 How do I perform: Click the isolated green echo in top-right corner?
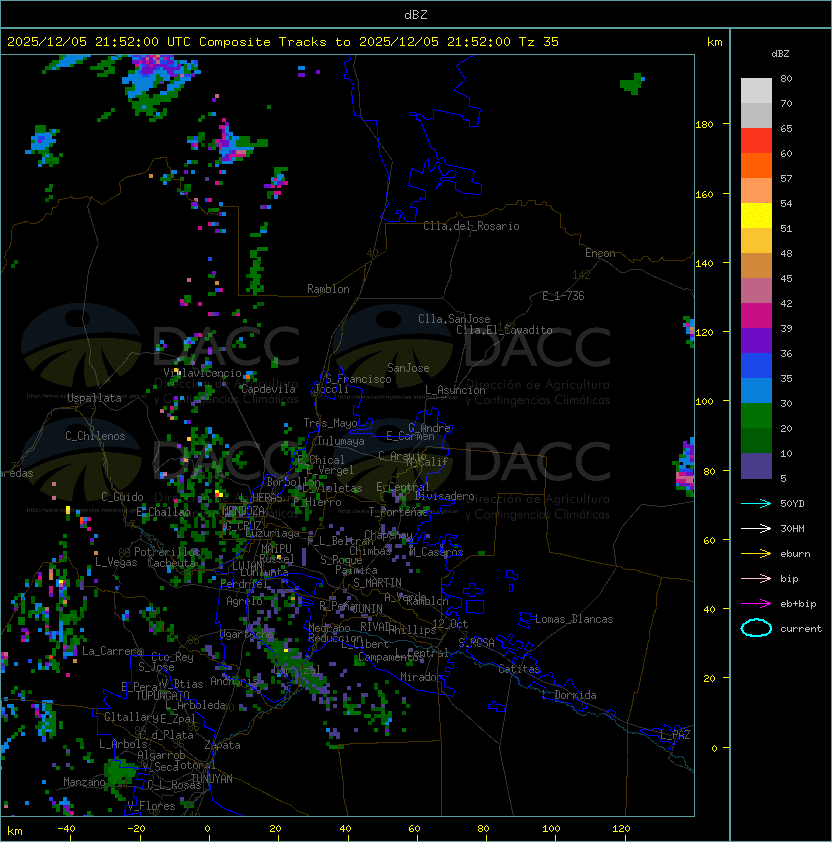[x=632, y=84]
